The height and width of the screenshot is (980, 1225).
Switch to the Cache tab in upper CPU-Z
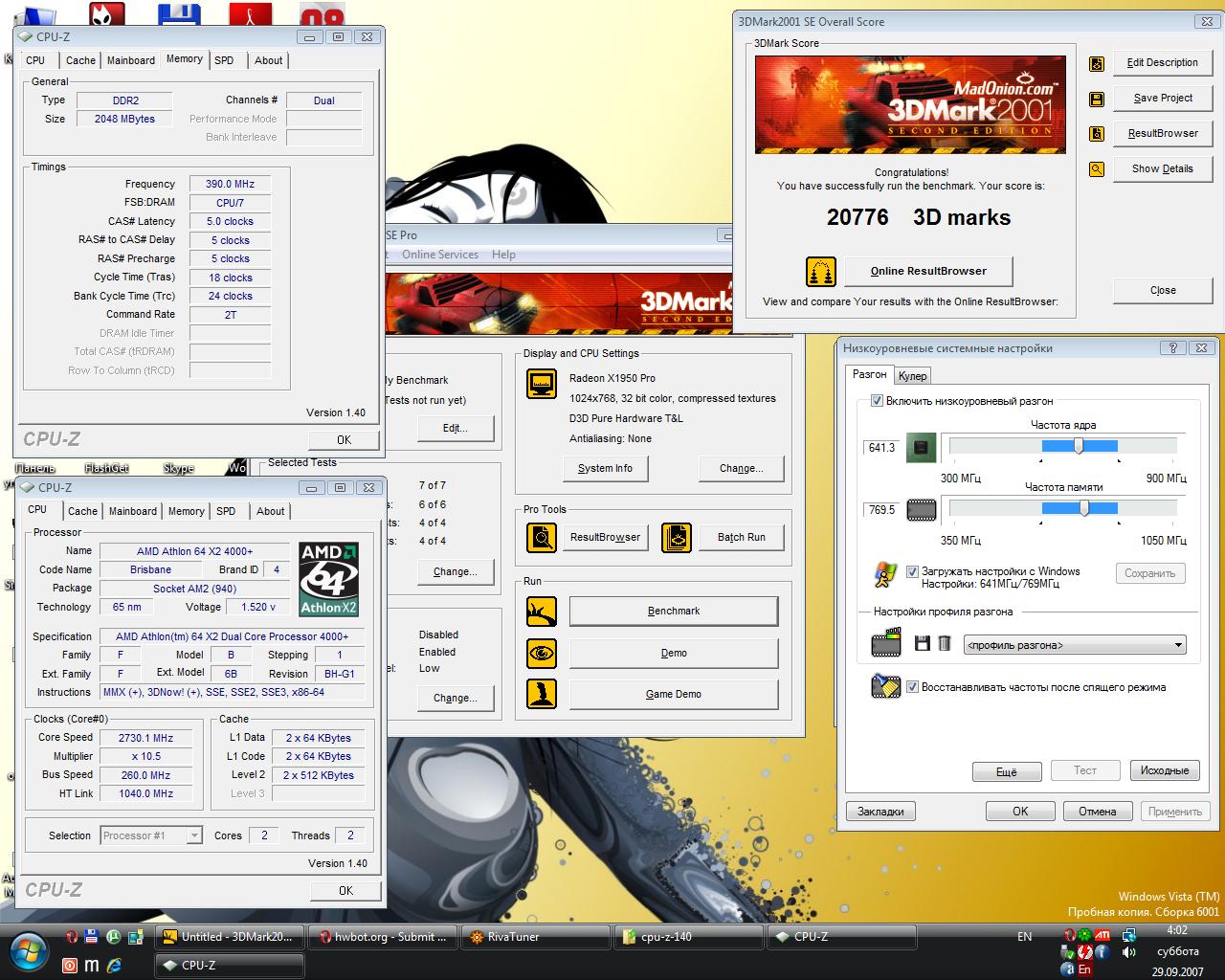click(80, 60)
